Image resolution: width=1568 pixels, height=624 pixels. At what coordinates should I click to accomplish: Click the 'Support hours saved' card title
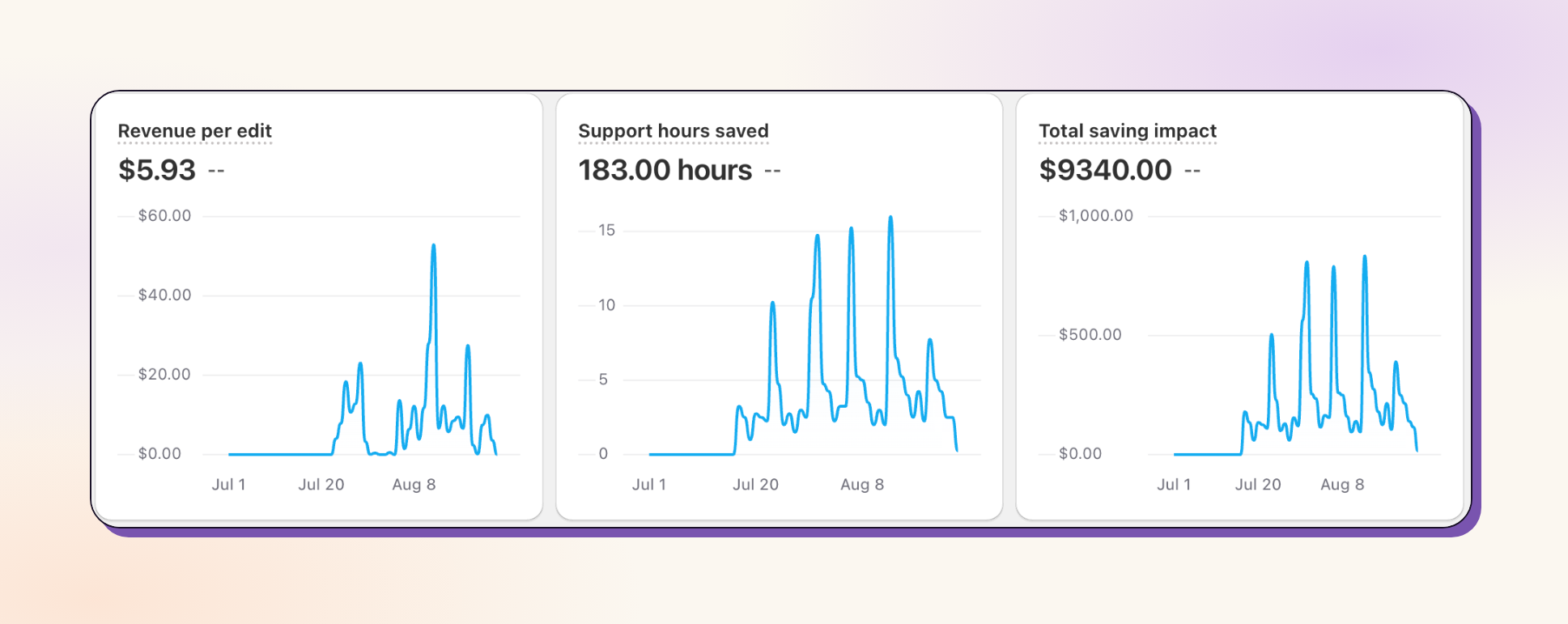point(674,131)
